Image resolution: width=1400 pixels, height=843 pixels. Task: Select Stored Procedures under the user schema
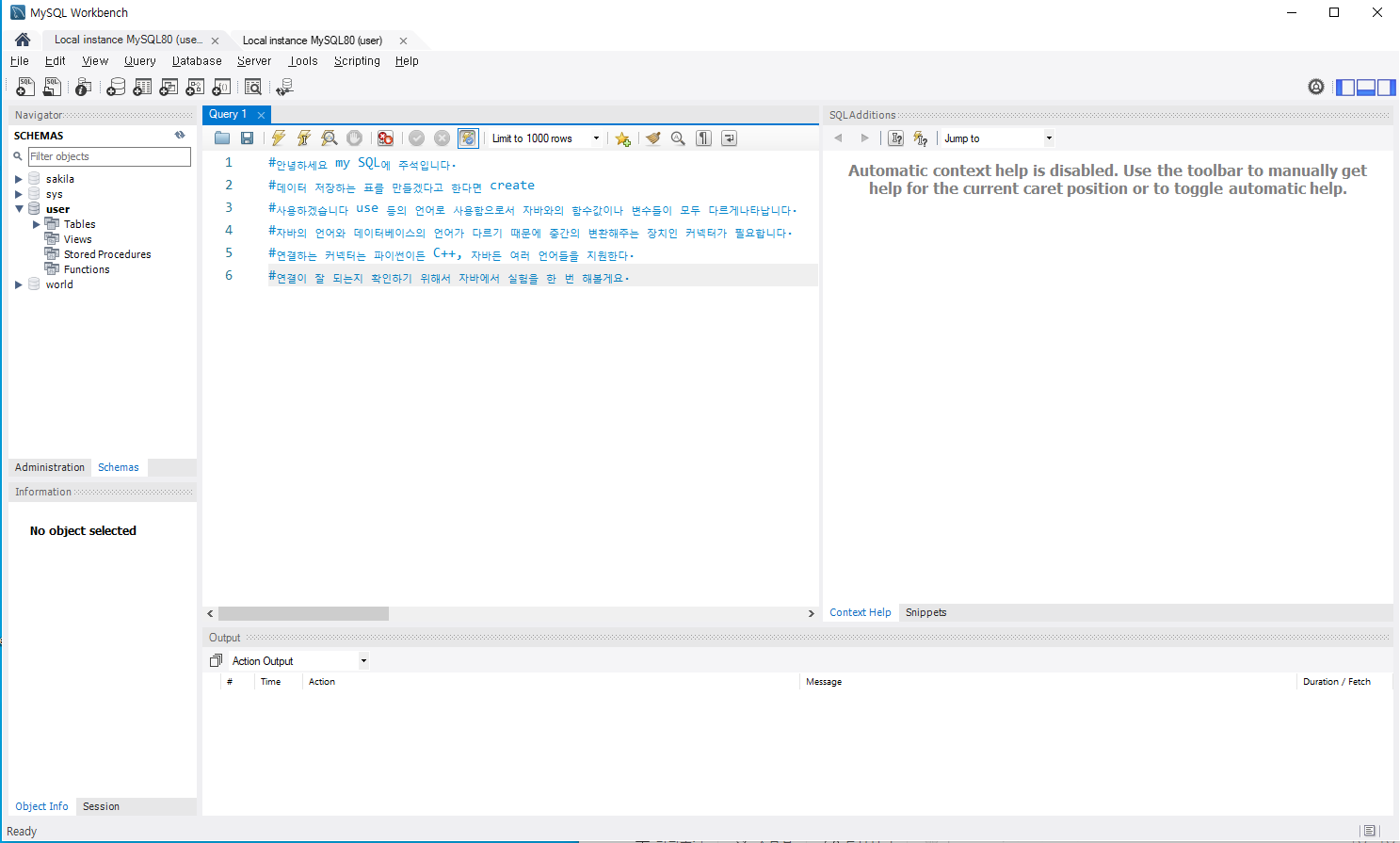[107, 254]
